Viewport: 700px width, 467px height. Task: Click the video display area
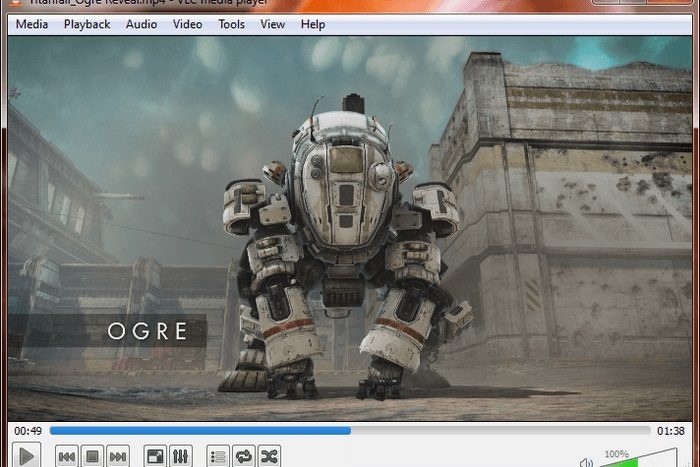pyautogui.click(x=350, y=229)
